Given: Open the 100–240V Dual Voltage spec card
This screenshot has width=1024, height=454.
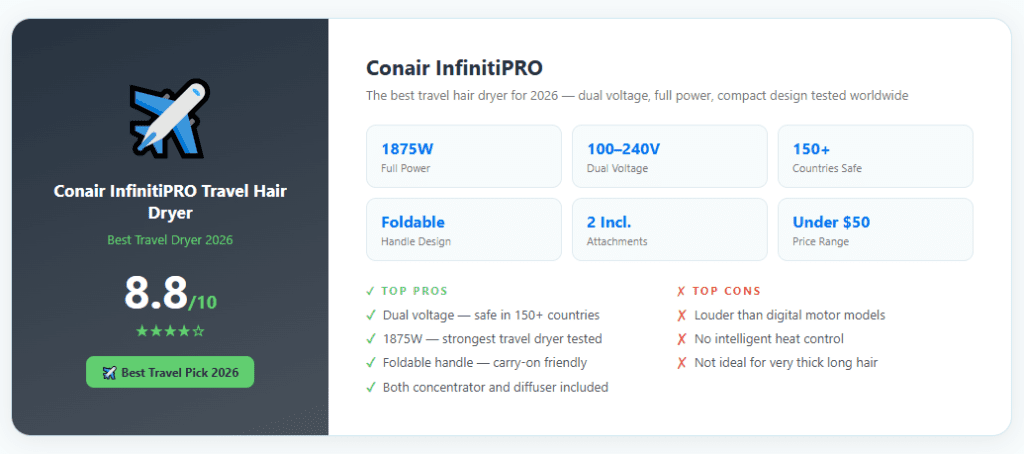Looking at the screenshot, I should click(669, 157).
